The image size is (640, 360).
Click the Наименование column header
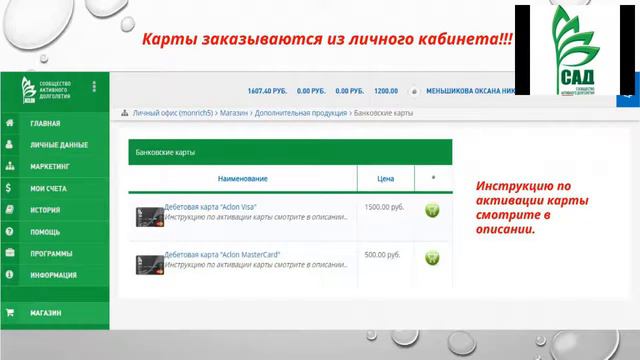(242, 178)
